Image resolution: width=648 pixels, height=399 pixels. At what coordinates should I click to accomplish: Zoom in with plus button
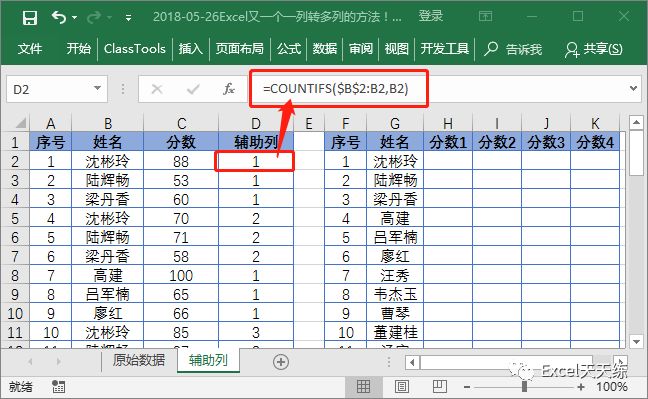click(x=581, y=387)
